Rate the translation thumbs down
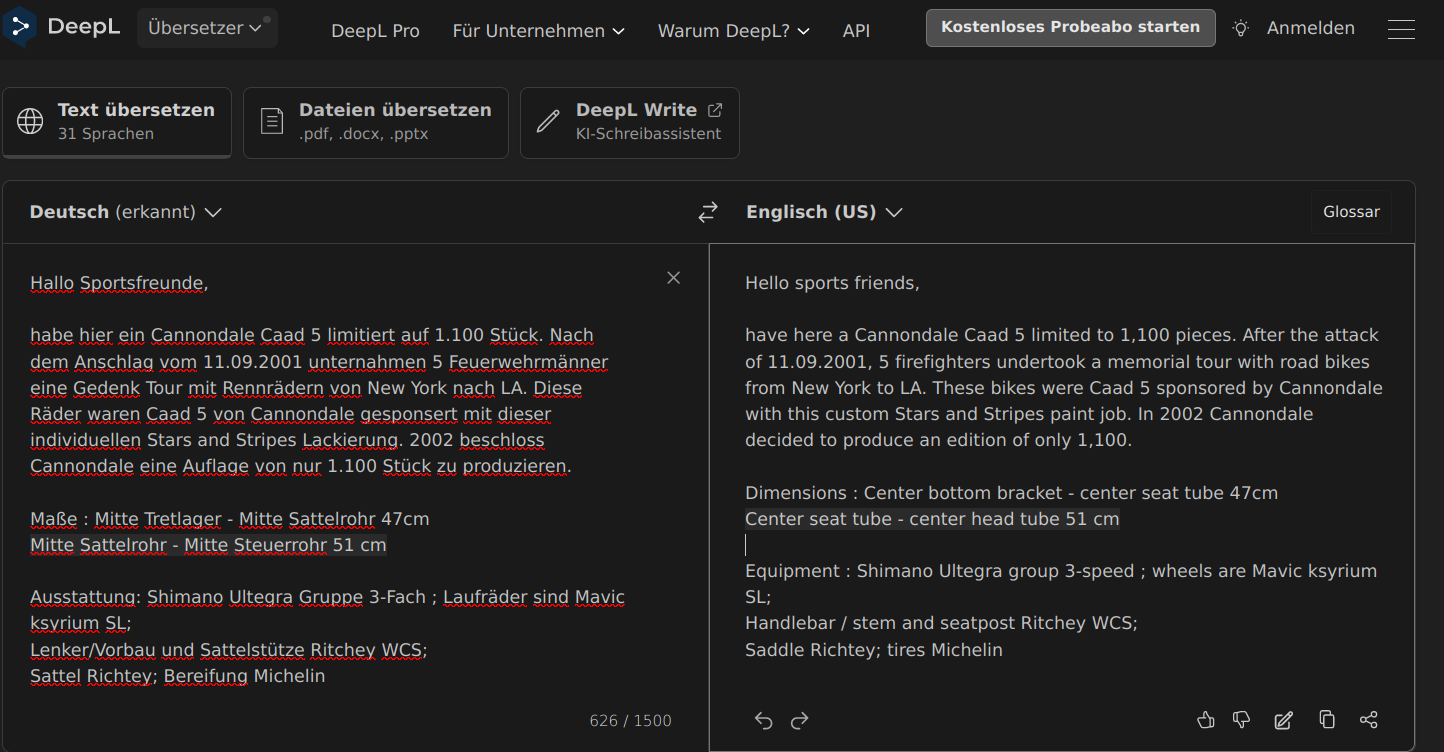The image size is (1444, 752). click(1242, 720)
